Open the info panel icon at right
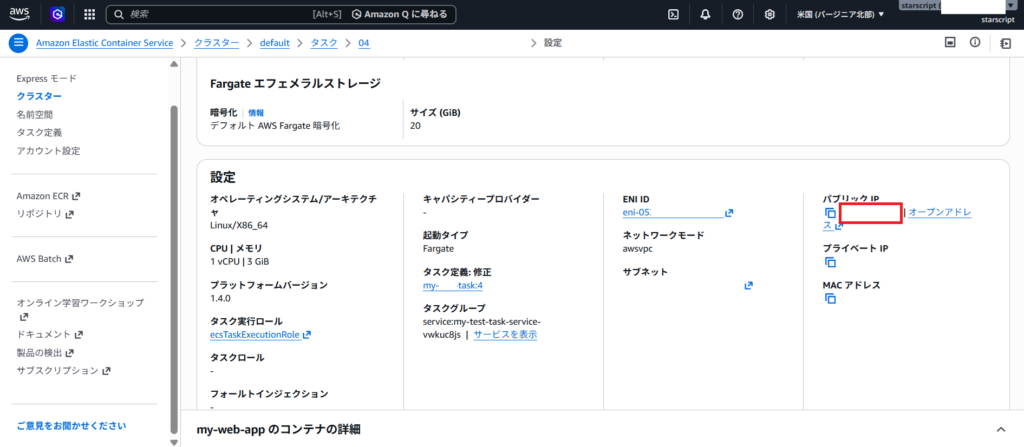Image resolution: width=1024 pixels, height=447 pixels. pos(974,43)
